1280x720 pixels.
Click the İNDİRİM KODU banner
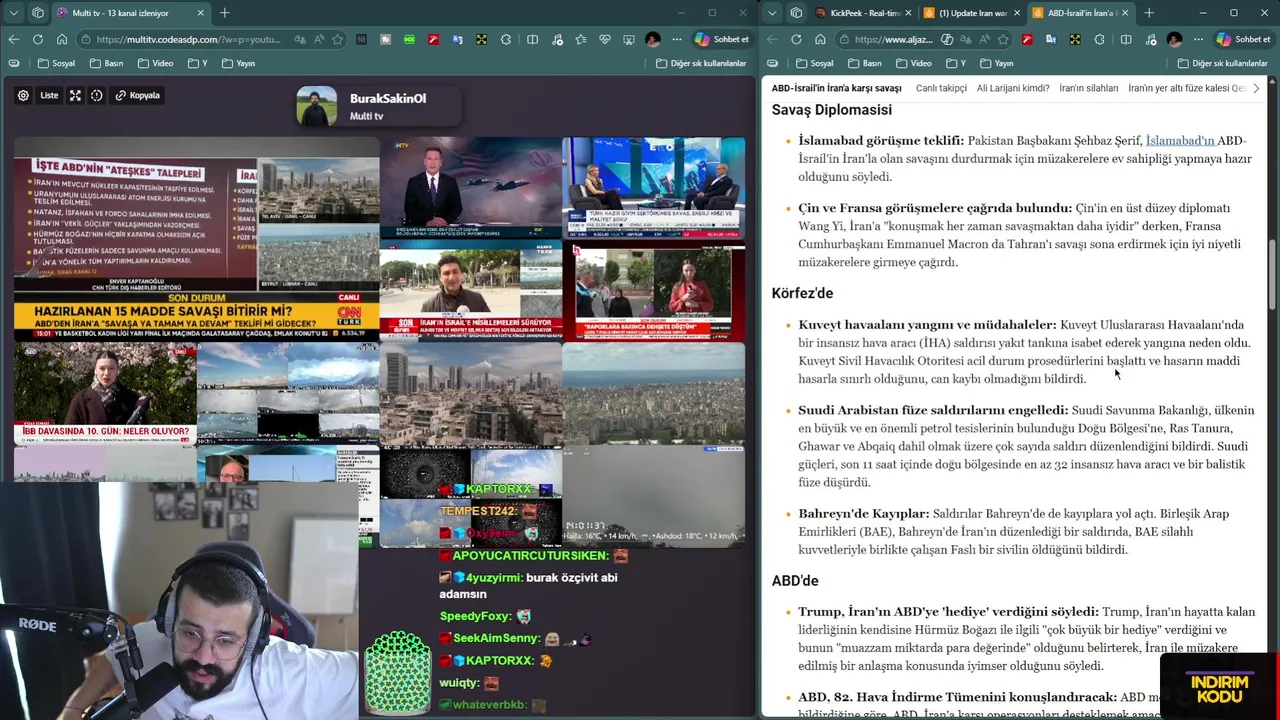coord(1220,688)
